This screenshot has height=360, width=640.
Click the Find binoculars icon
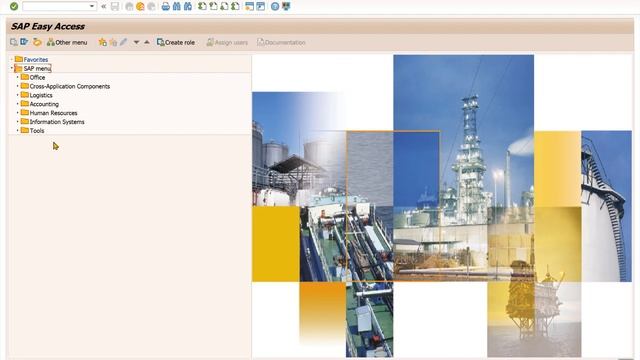click(177, 6)
